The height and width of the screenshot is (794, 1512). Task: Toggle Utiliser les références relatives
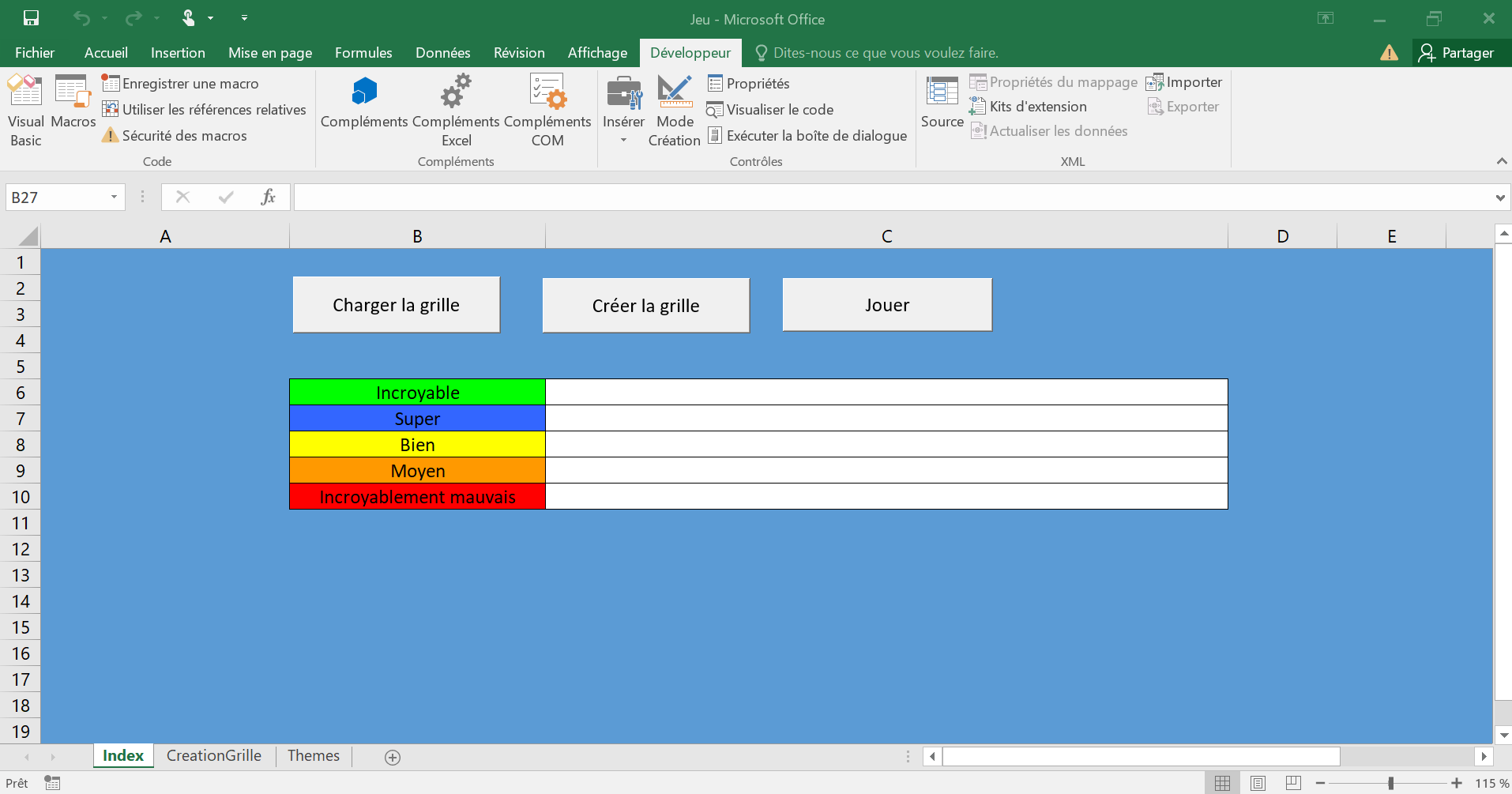tap(205, 110)
